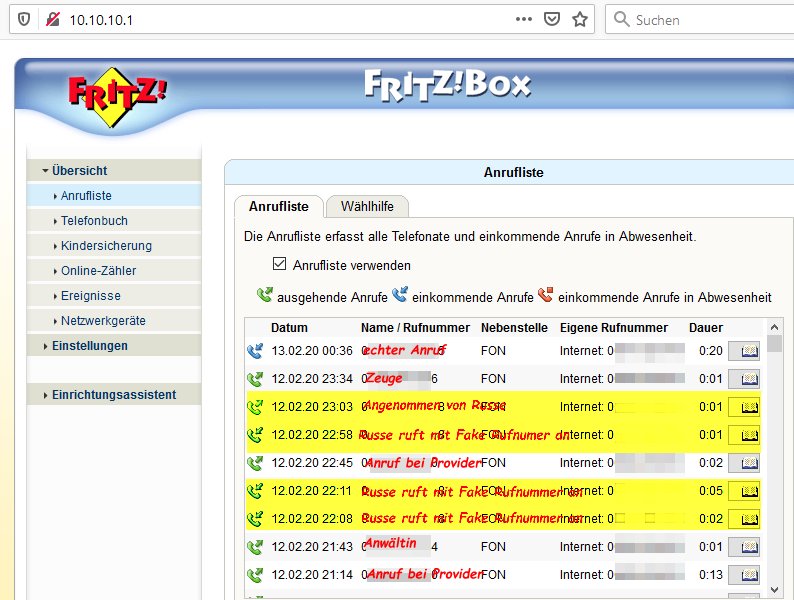This screenshot has width=794, height=600.
Task: Switch to the Wählhilfe tab
Action: click(367, 207)
